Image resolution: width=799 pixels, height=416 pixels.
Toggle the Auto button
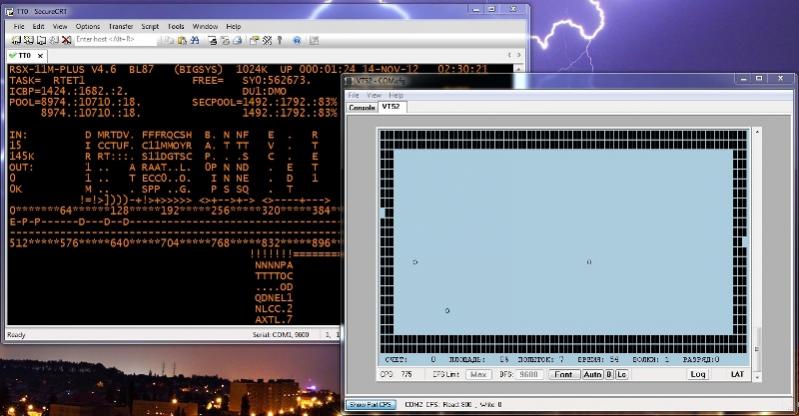click(591, 374)
